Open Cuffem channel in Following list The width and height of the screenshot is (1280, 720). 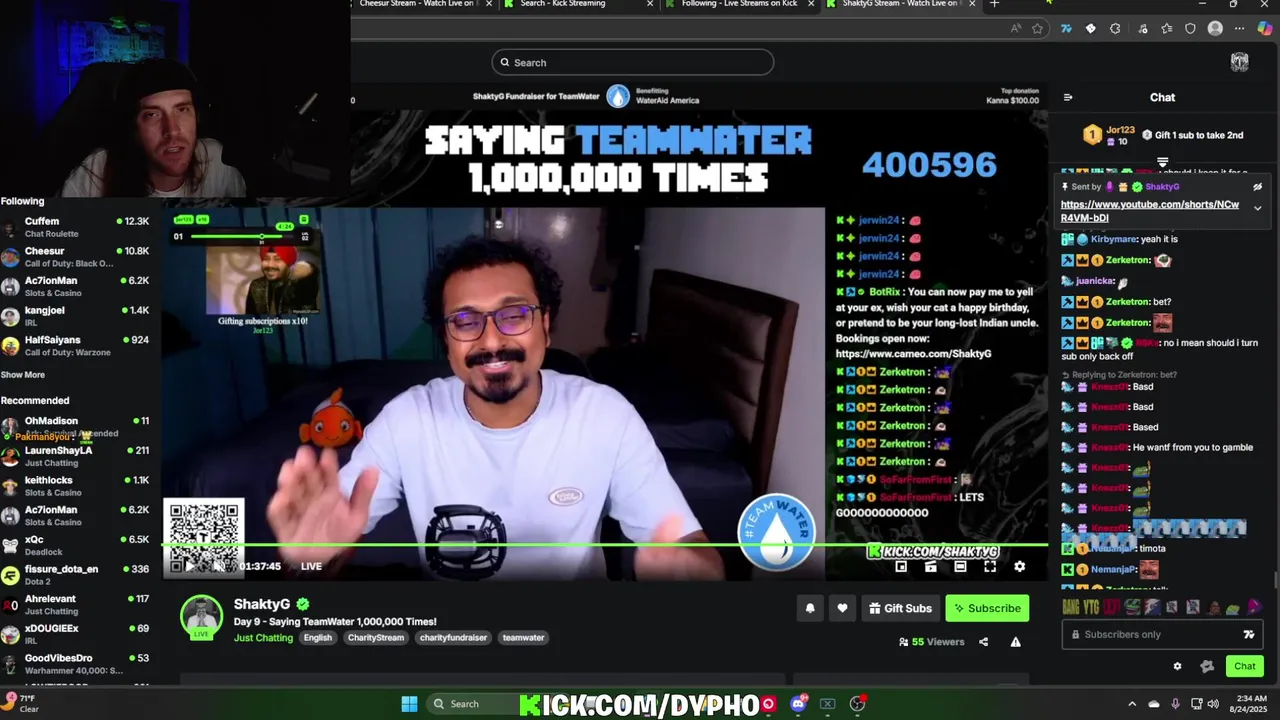point(75,227)
